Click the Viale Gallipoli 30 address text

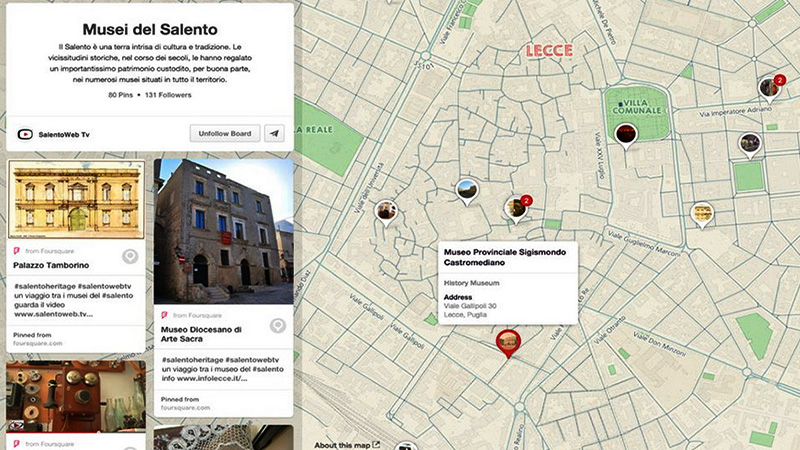pos(470,306)
